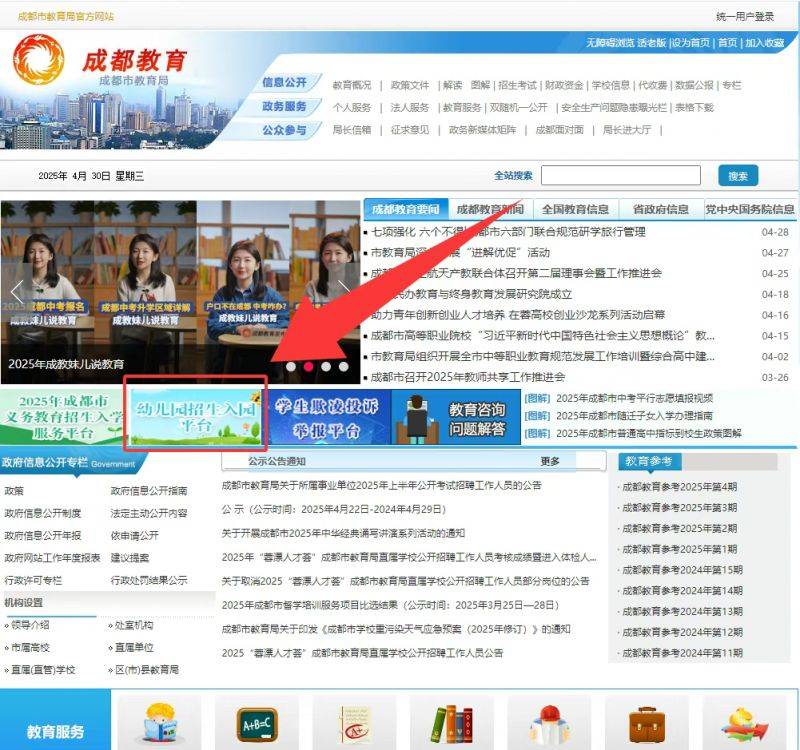Open 教育咨询问题解答 banner
800x750 pixels.
click(x=456, y=416)
